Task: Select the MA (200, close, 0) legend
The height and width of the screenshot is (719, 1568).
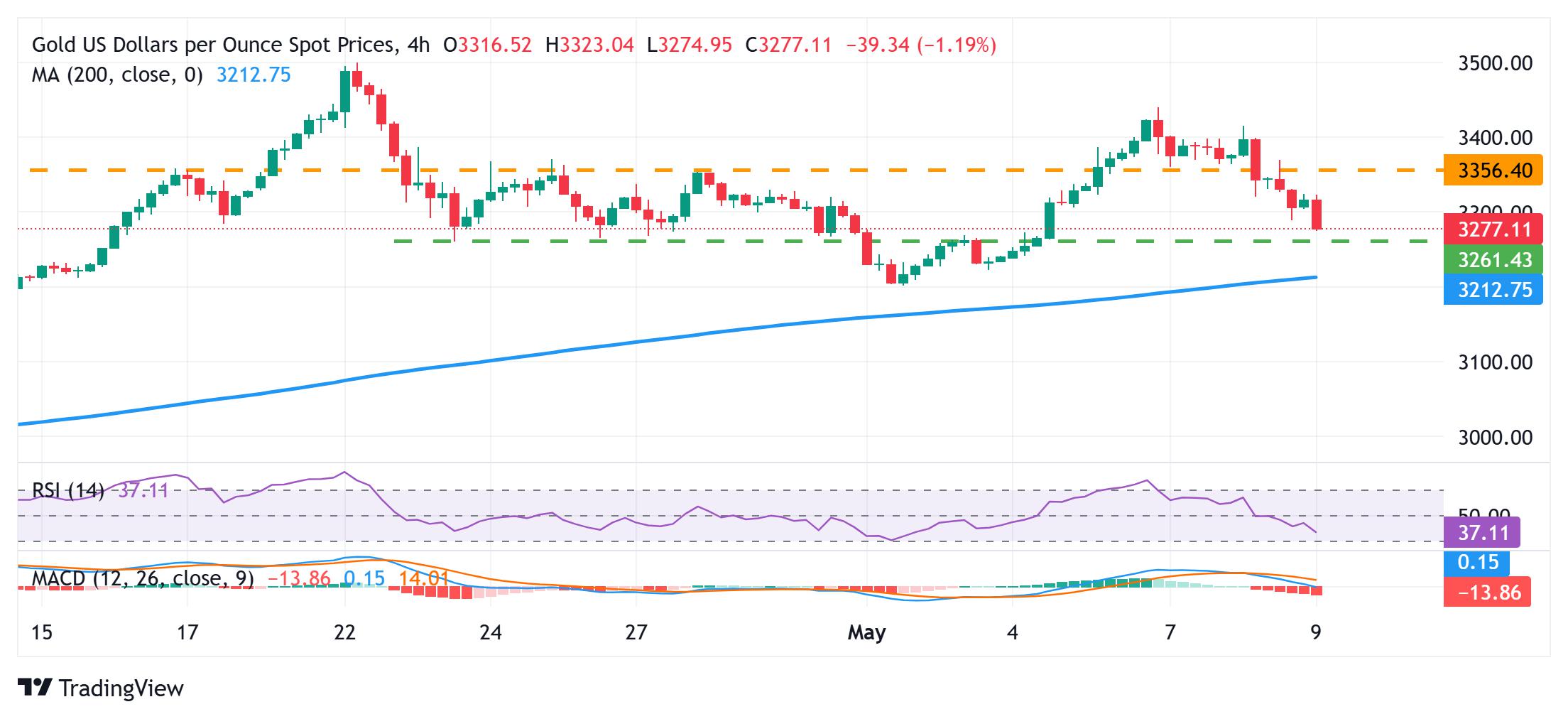Action: [x=117, y=75]
